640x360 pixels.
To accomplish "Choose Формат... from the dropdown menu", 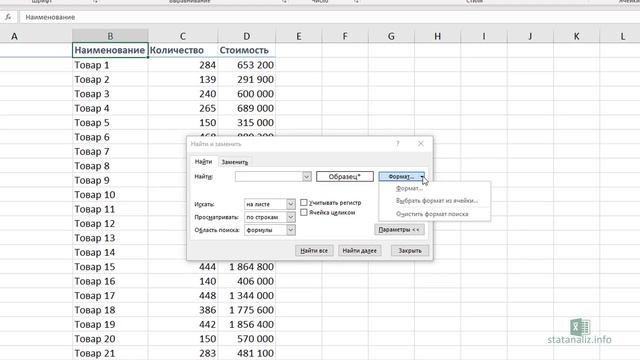I will click(x=409, y=189).
